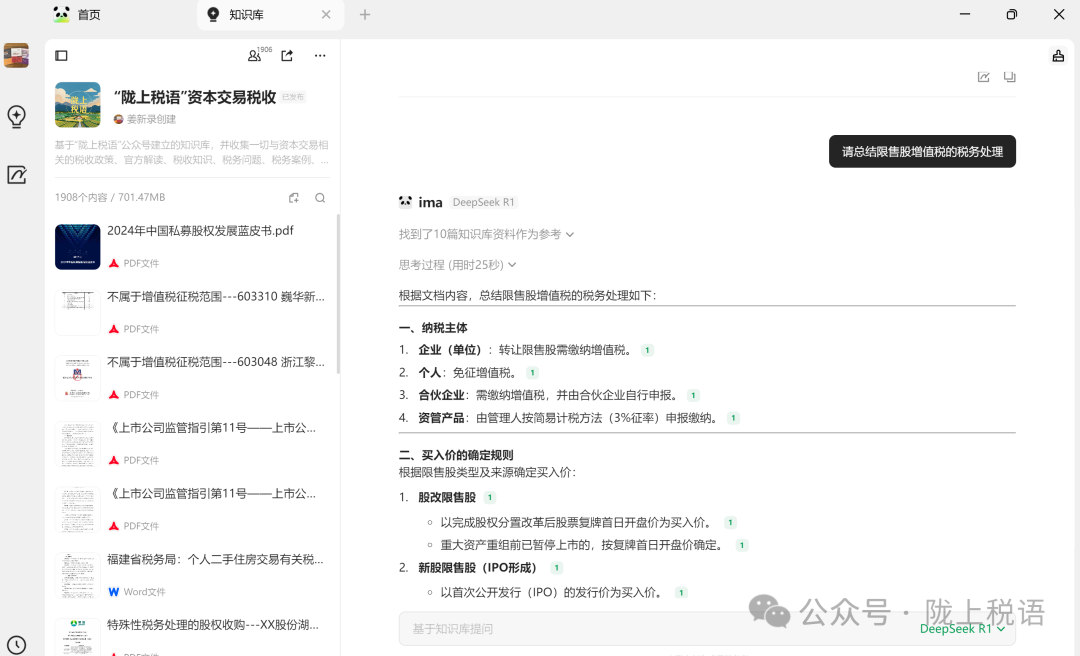
Task: Click the copy icon above the chat
Action: (1010, 77)
